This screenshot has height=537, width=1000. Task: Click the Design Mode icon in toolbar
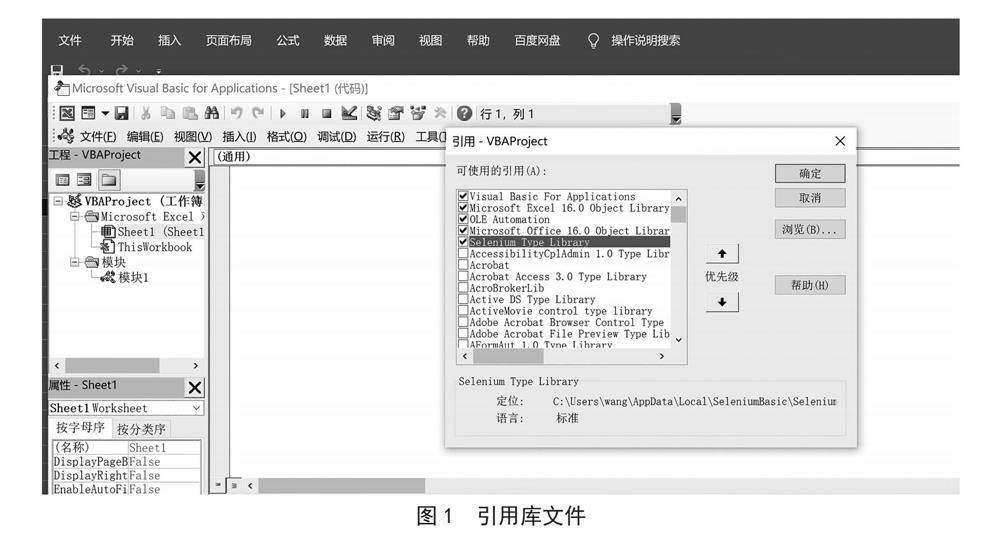349,114
